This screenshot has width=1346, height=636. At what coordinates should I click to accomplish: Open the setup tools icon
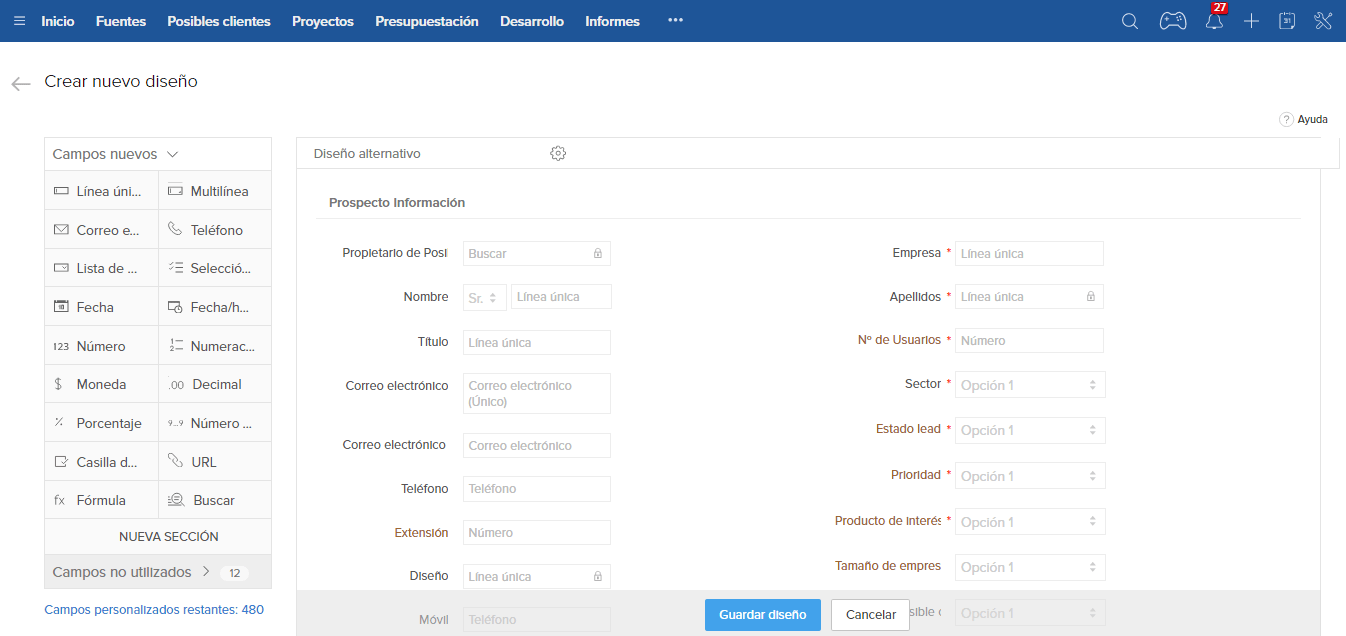(1323, 21)
